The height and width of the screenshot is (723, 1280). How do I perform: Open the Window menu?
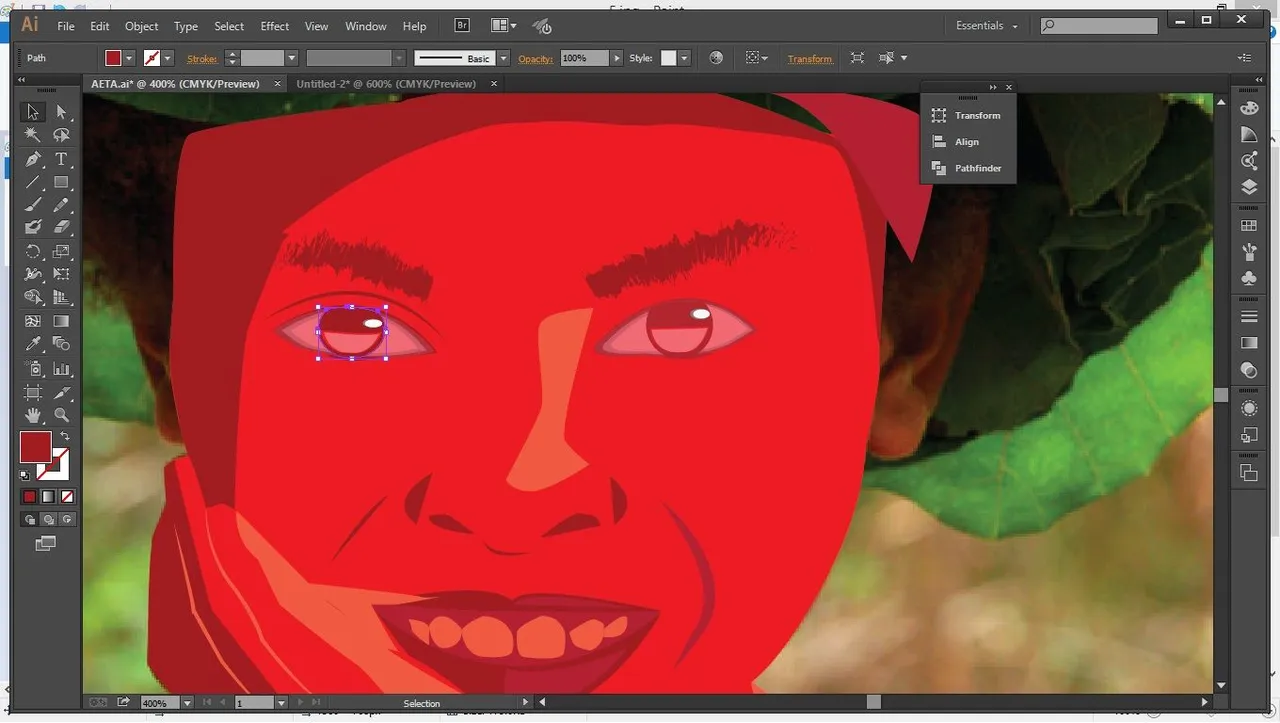pyautogui.click(x=366, y=26)
